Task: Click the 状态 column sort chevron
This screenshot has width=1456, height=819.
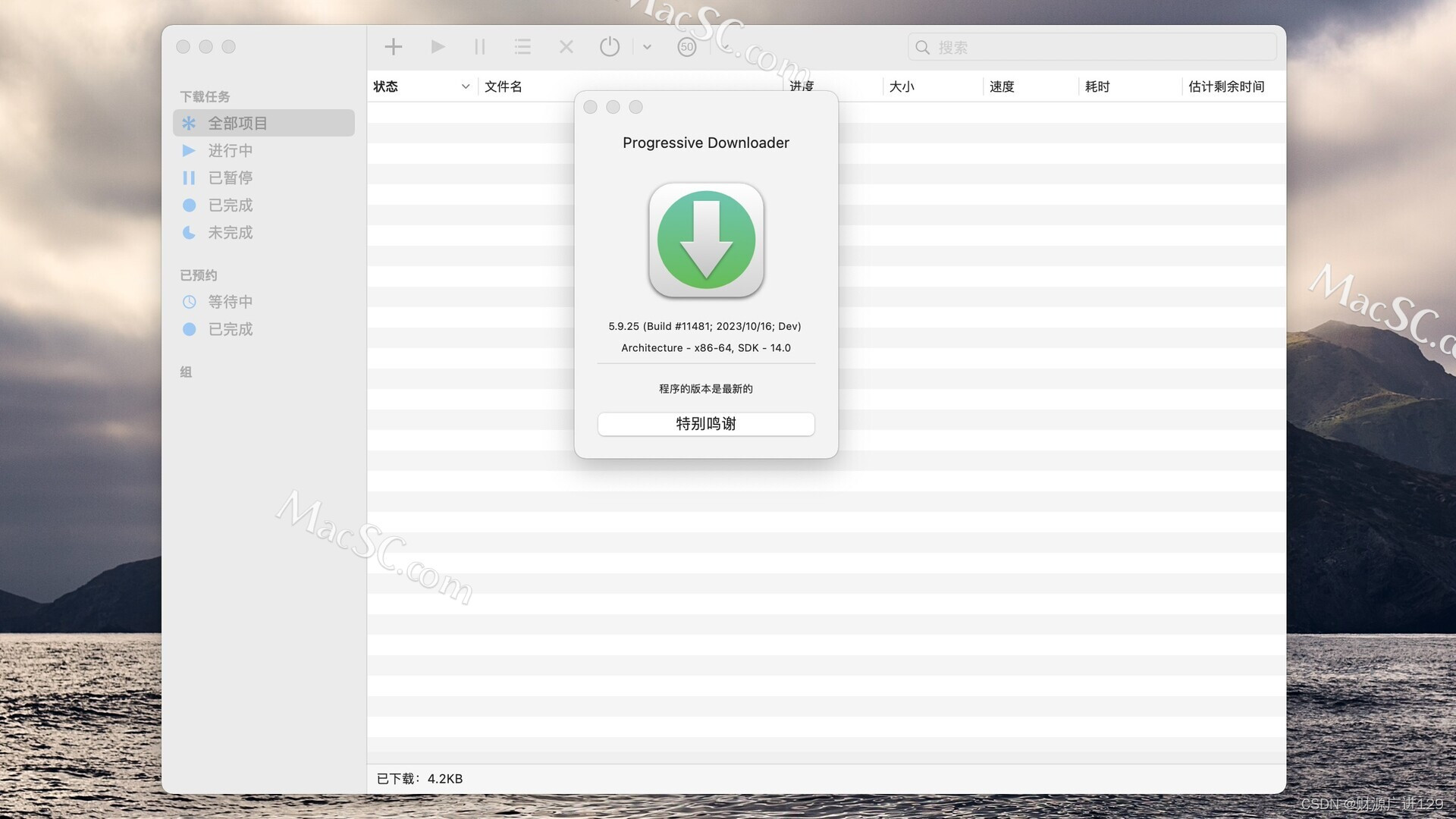Action: 466,86
